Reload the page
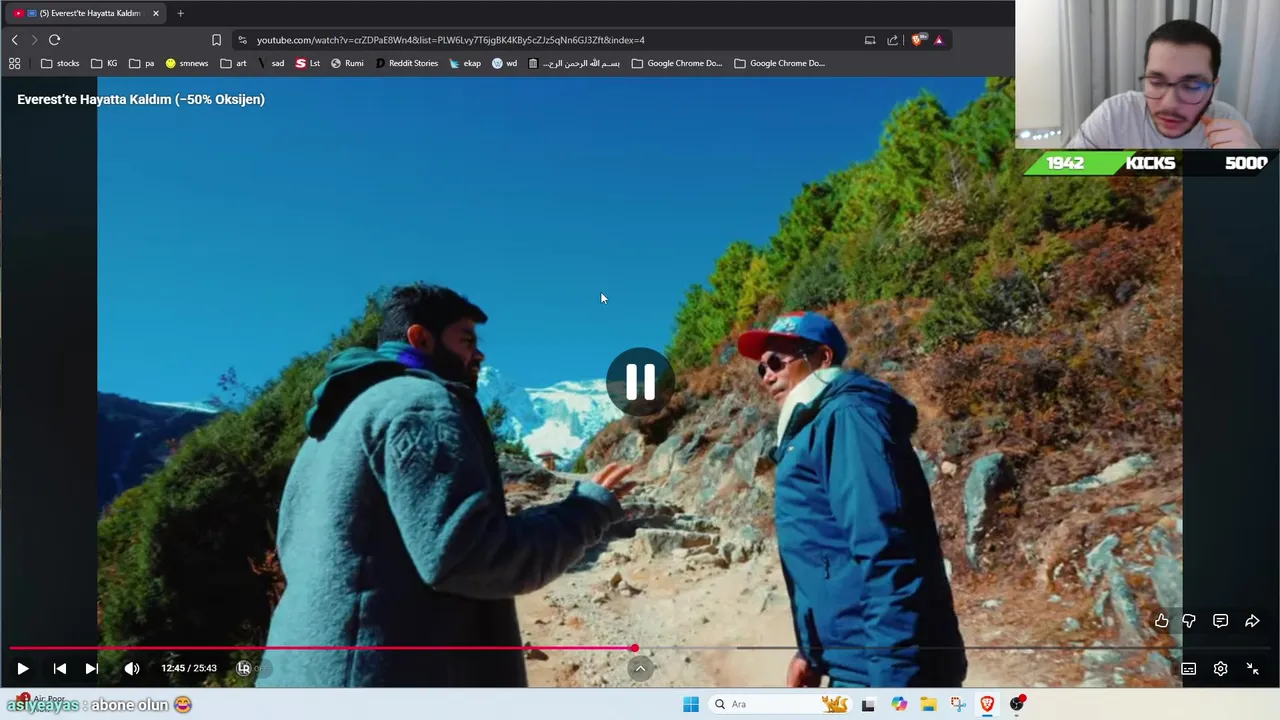 pos(54,40)
